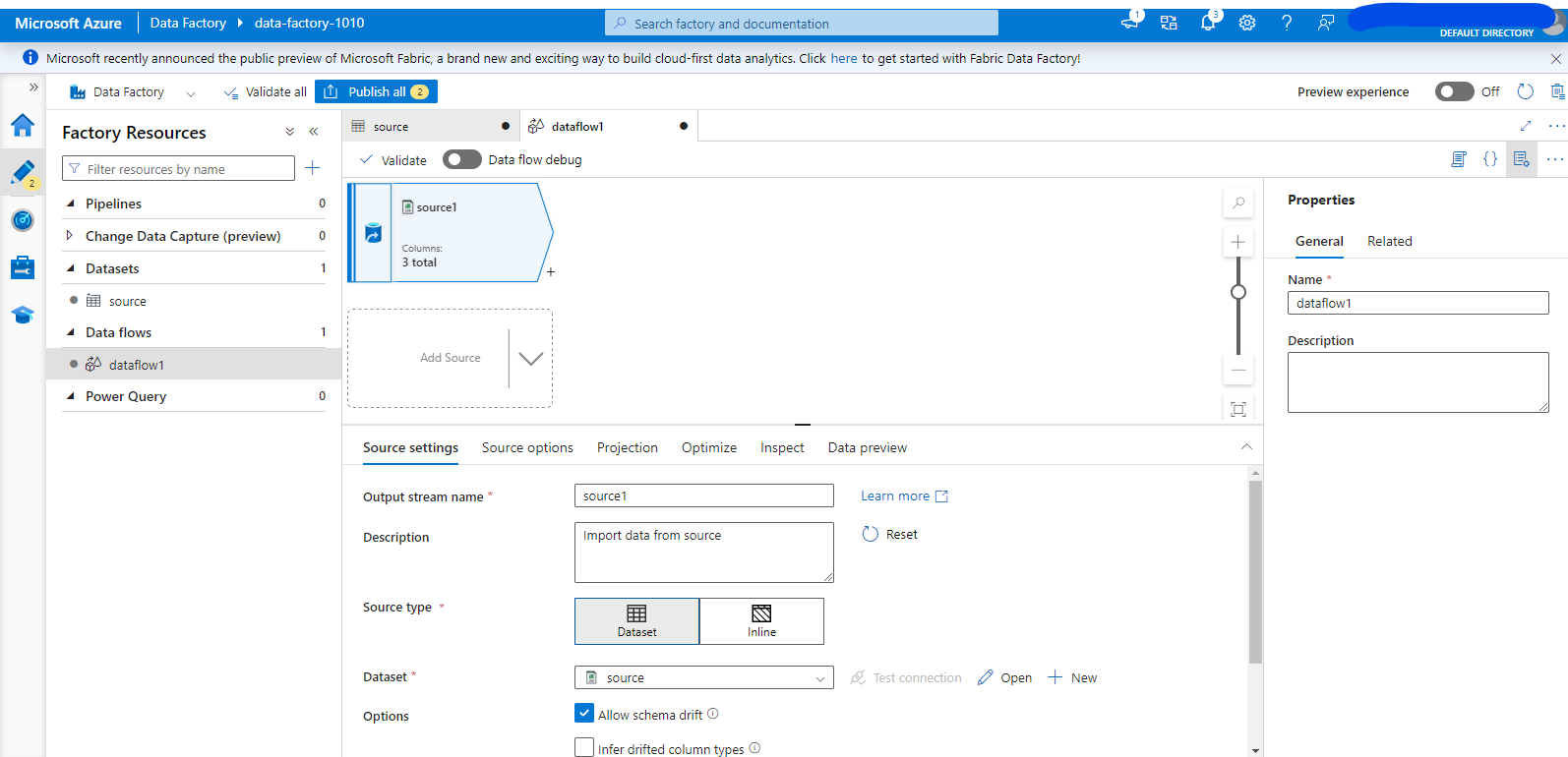The height and width of the screenshot is (757, 1568).
Task: Open the Dataset source dropdown
Action: [x=704, y=677]
